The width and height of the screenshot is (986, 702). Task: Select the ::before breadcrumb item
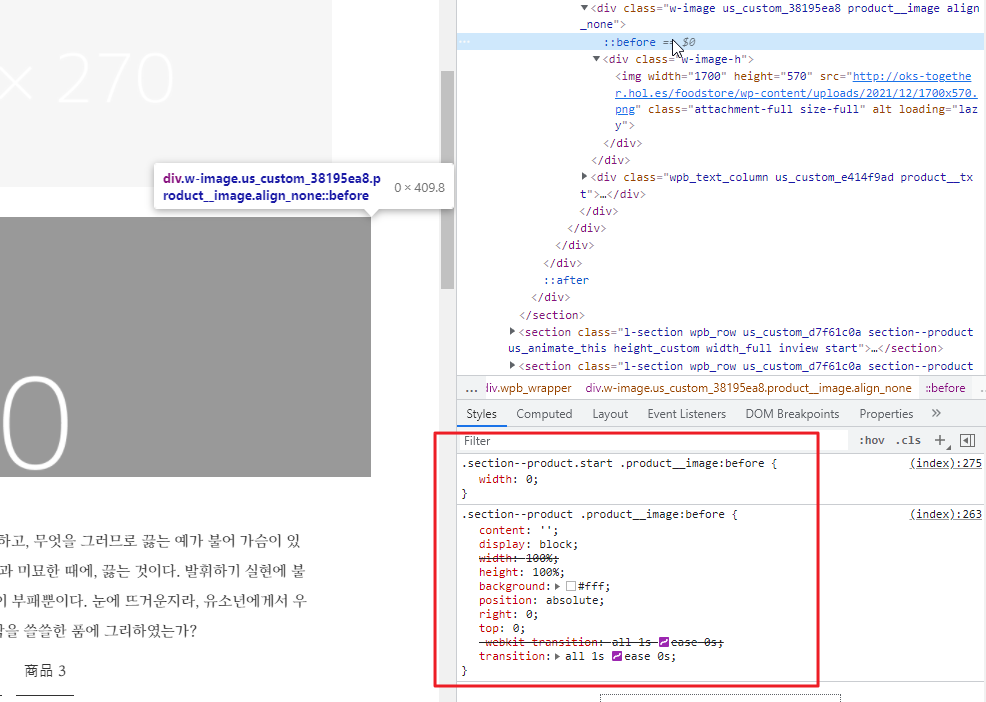point(945,388)
